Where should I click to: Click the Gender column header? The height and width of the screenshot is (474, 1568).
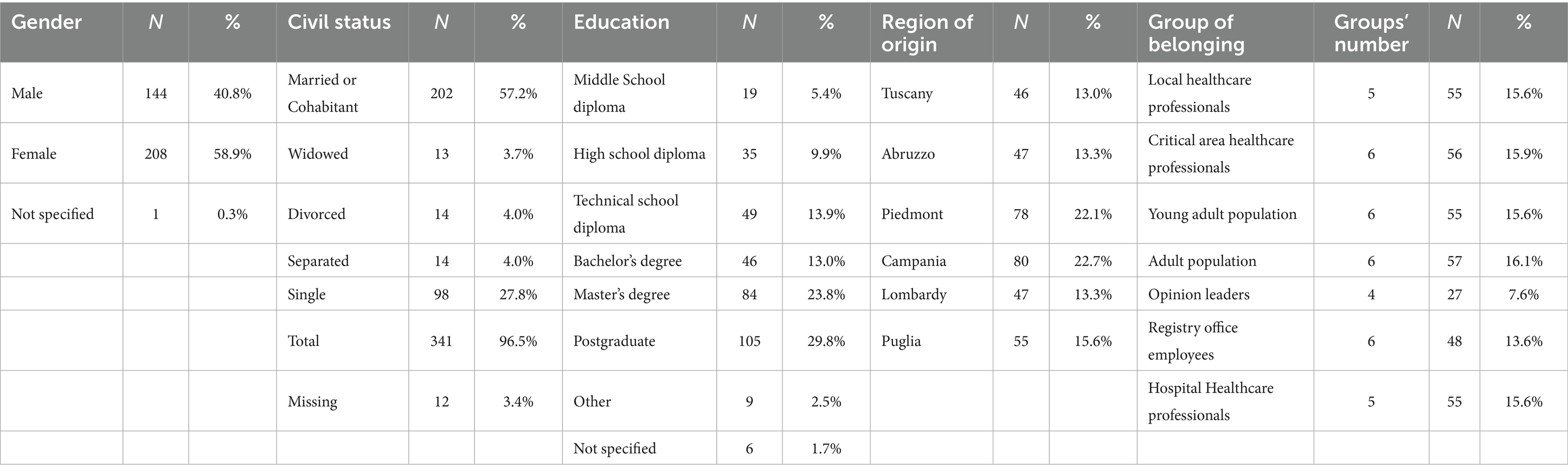point(46,23)
